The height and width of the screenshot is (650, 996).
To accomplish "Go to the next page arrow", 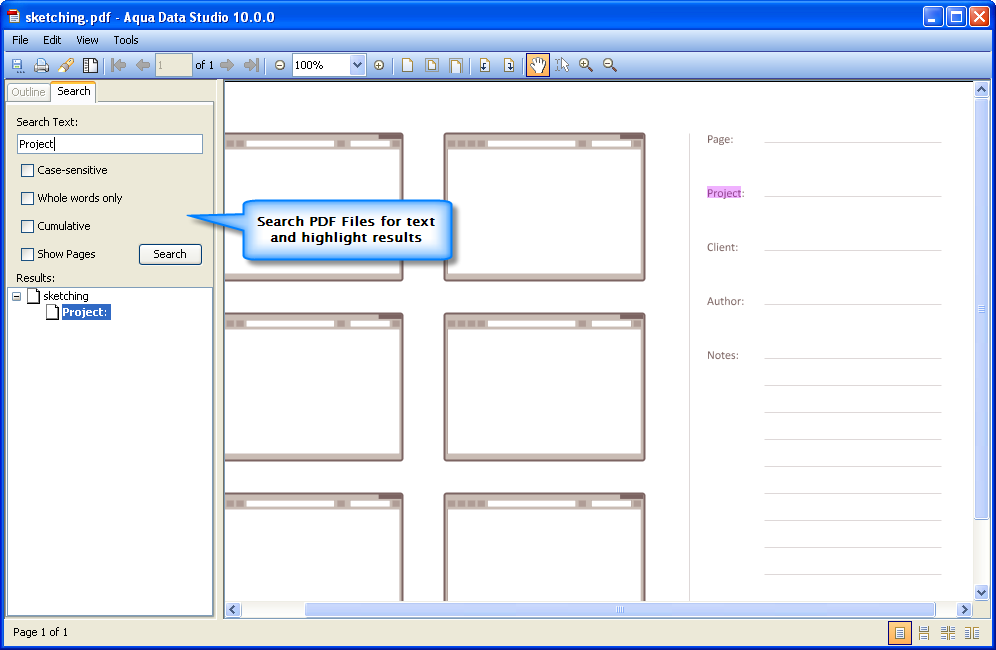I will click(x=227, y=65).
